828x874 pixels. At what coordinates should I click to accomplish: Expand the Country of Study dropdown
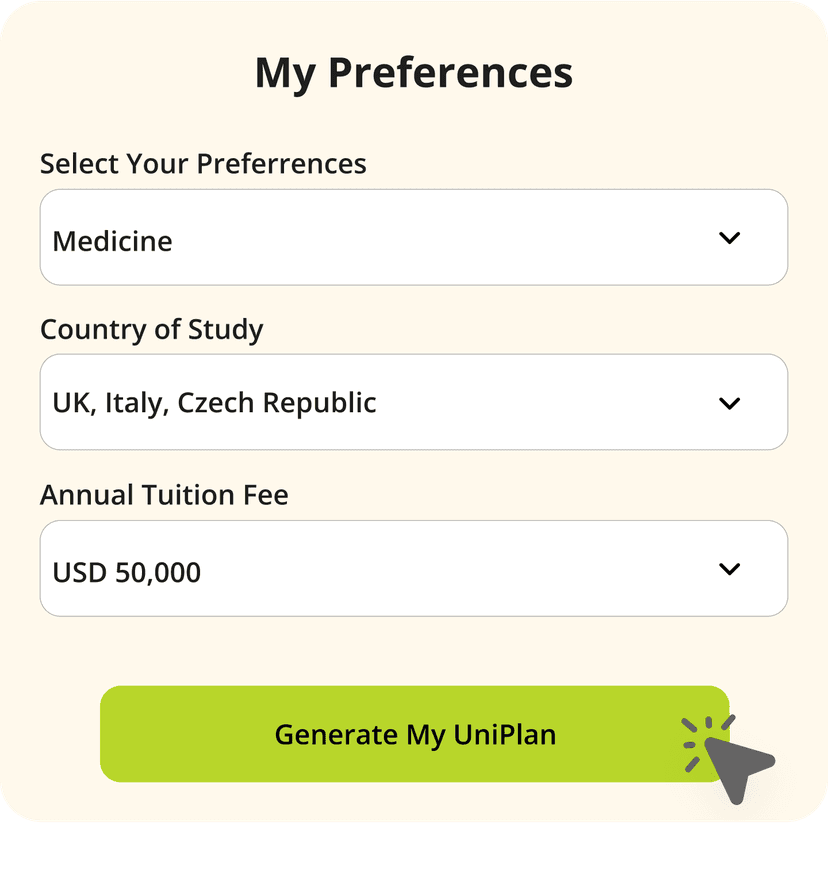click(413, 403)
